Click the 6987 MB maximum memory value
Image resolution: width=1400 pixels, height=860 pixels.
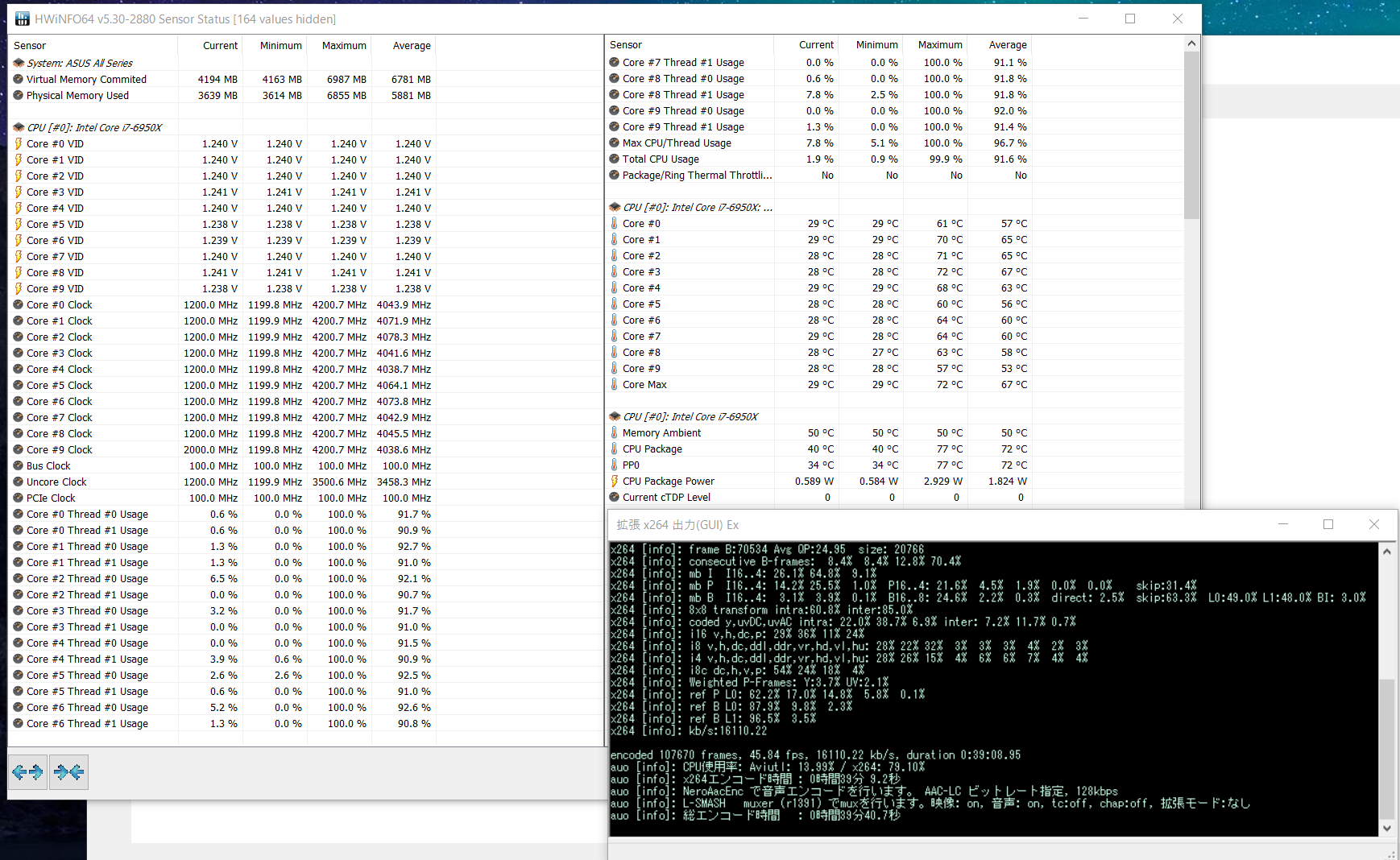(x=346, y=79)
